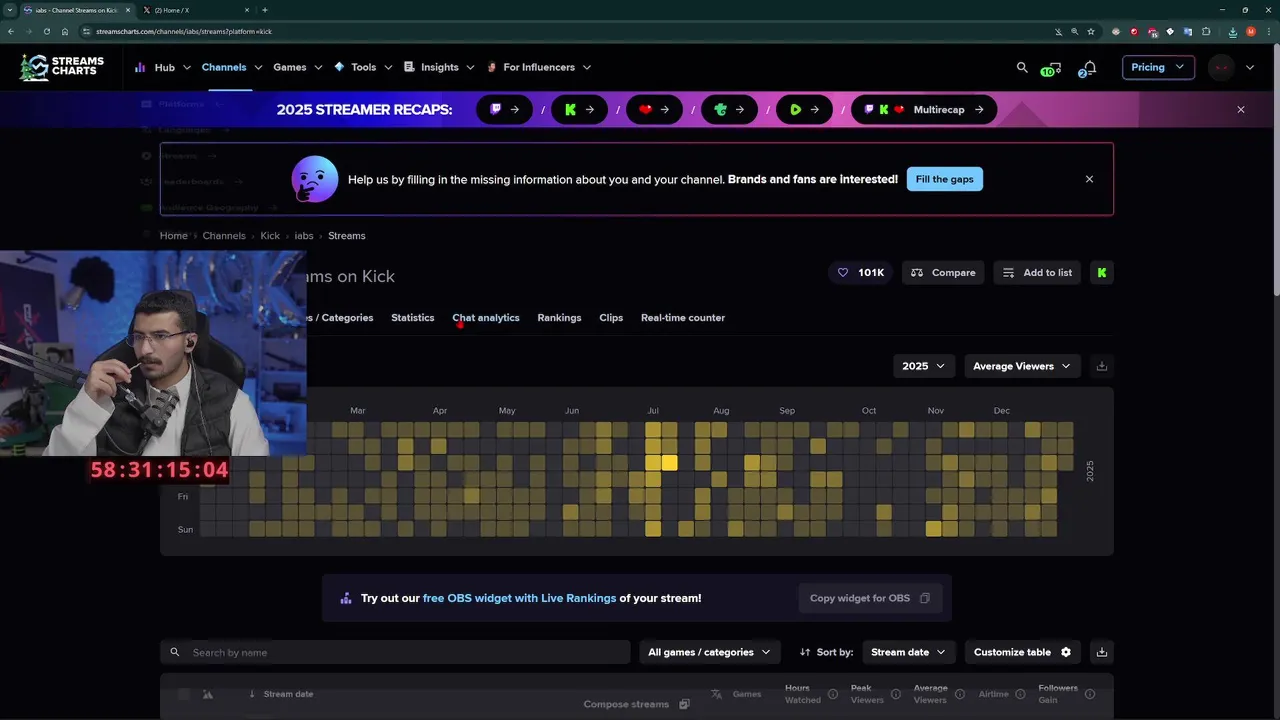This screenshot has height=720, width=1280.
Task: Open the 2025 year dropdown
Action: tap(924, 366)
